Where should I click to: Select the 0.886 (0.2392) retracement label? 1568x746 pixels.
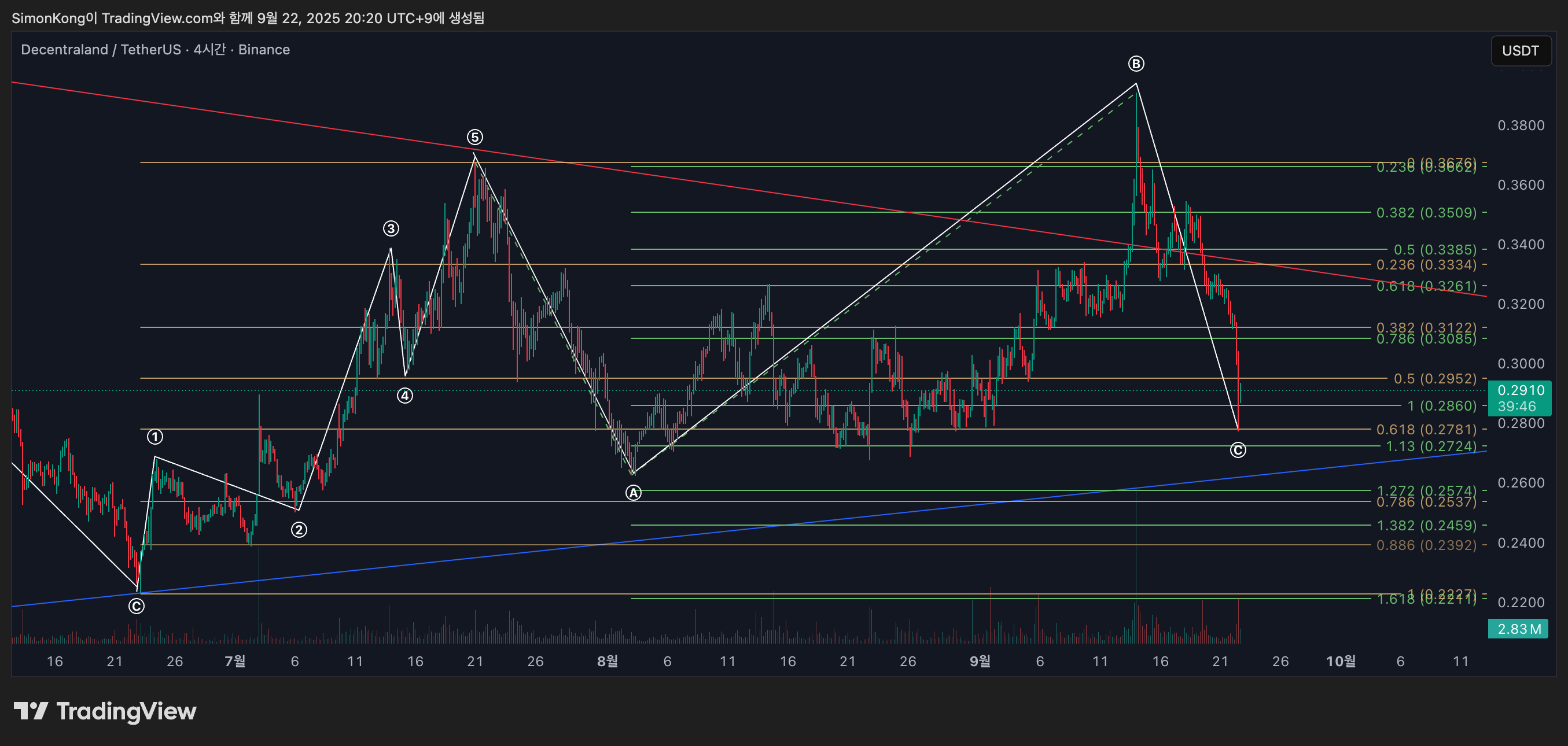coord(1426,545)
